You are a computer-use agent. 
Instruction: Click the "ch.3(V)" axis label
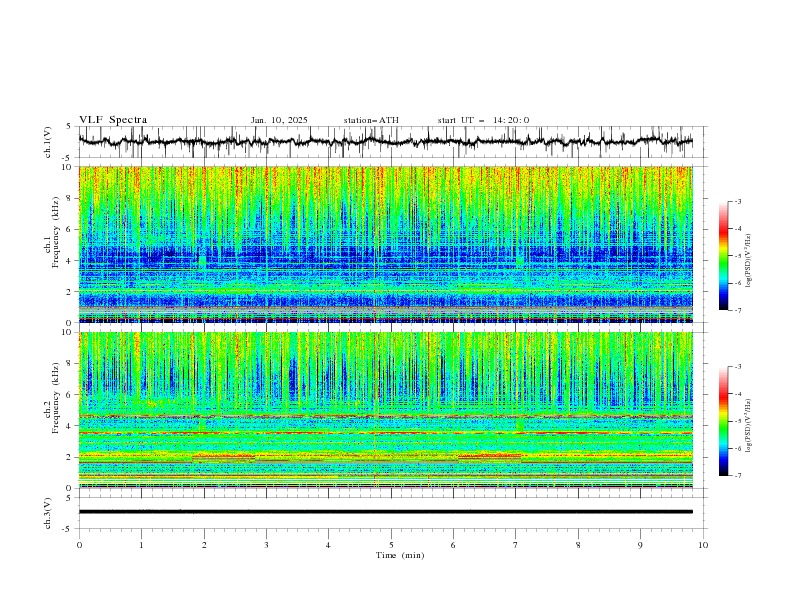48,513
